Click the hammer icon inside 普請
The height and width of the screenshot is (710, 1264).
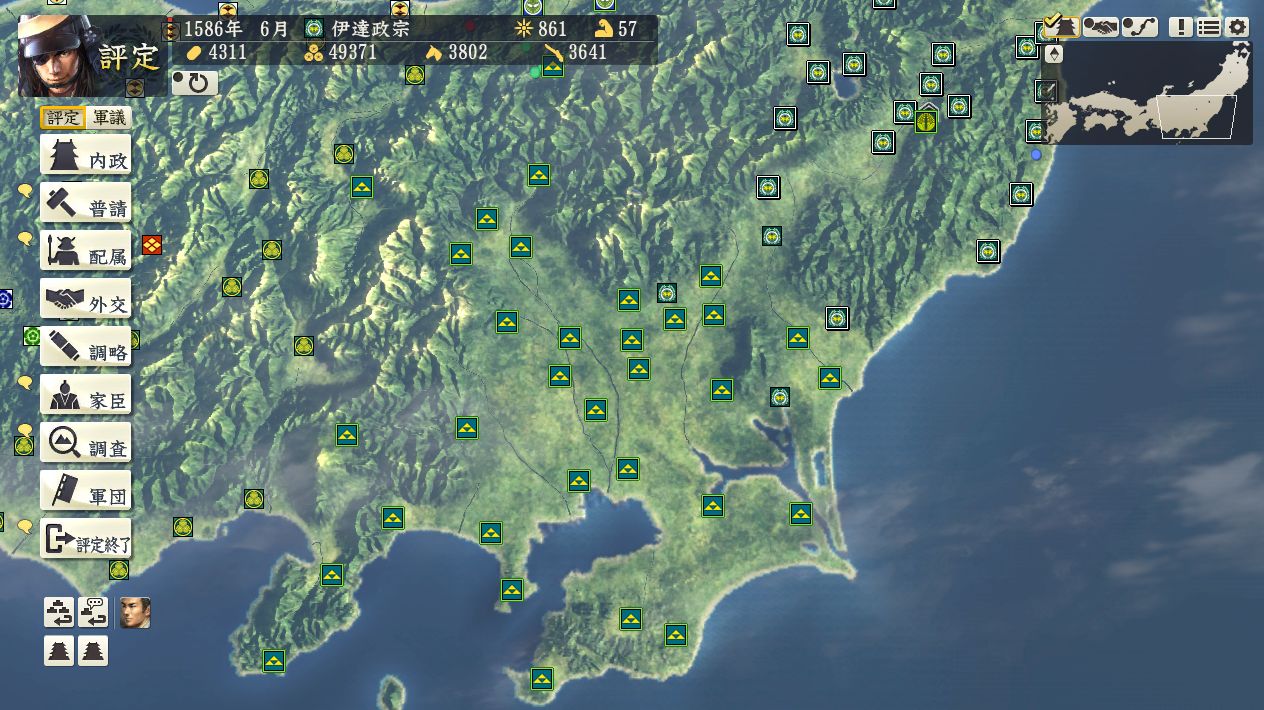click(x=62, y=204)
